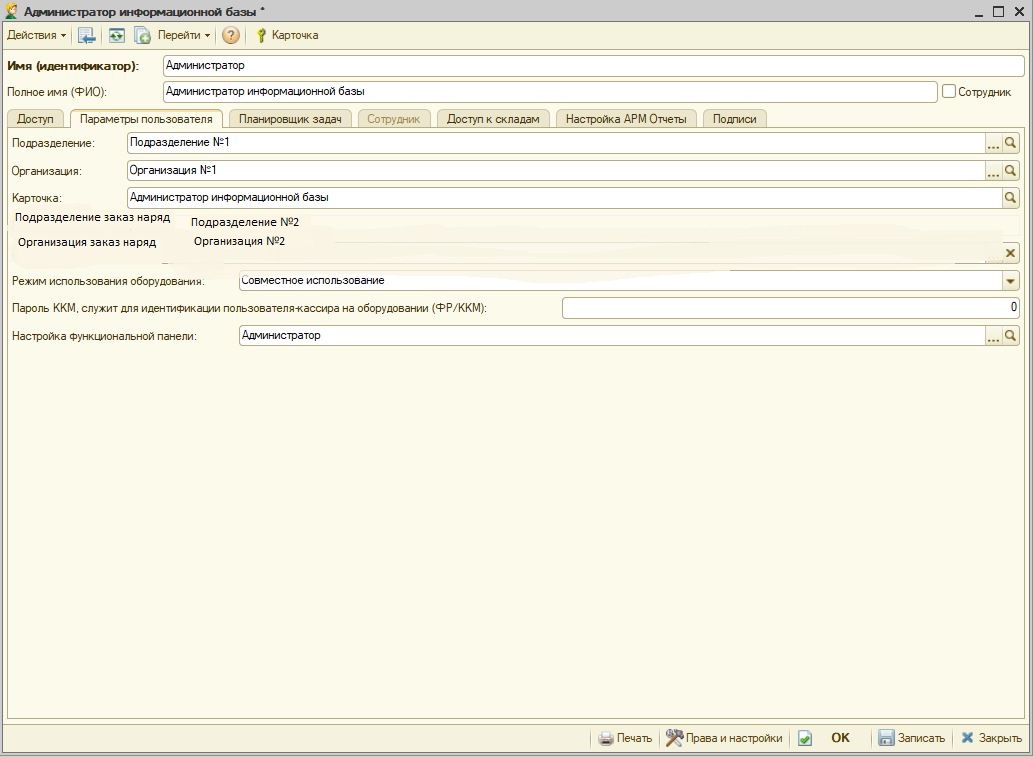
Task: Click the document checkmark icon left of OK
Action: (x=805, y=738)
